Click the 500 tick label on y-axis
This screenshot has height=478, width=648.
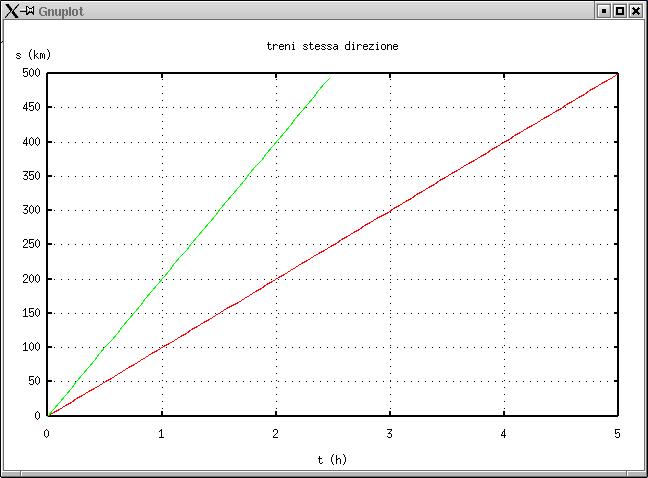[29, 73]
